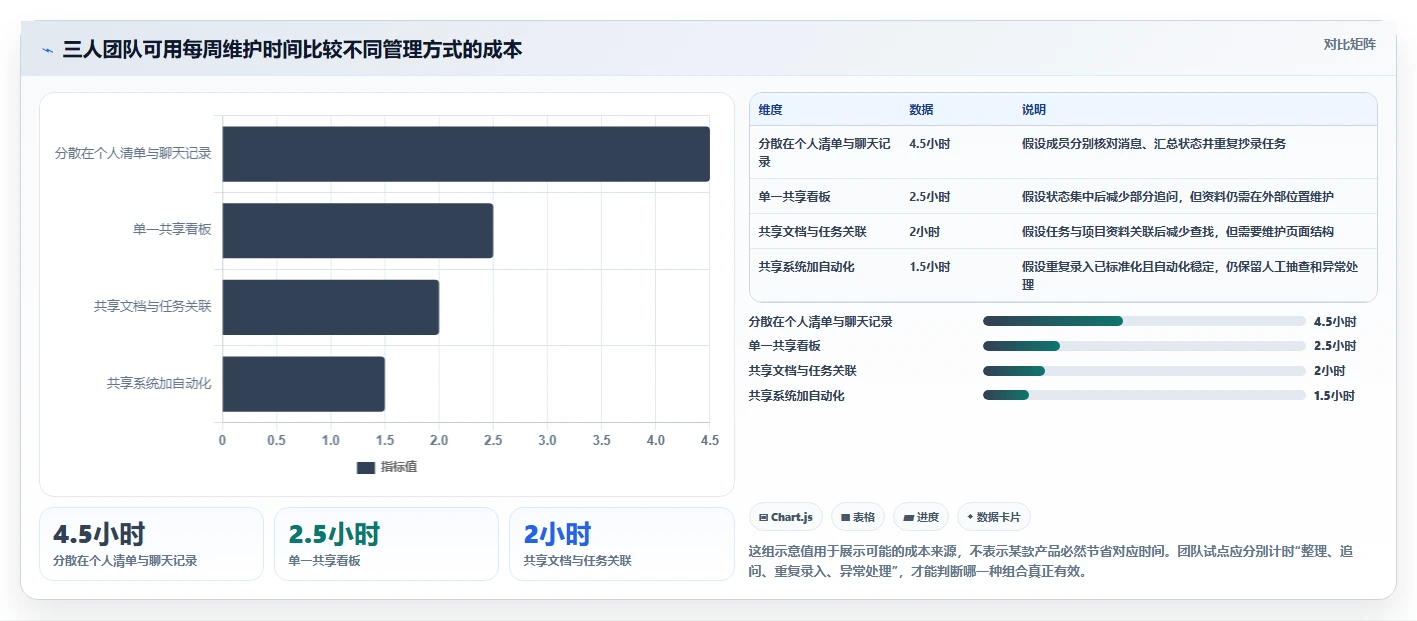Click the 维度 column header
The width and height of the screenshot is (1417, 621).
(771, 109)
